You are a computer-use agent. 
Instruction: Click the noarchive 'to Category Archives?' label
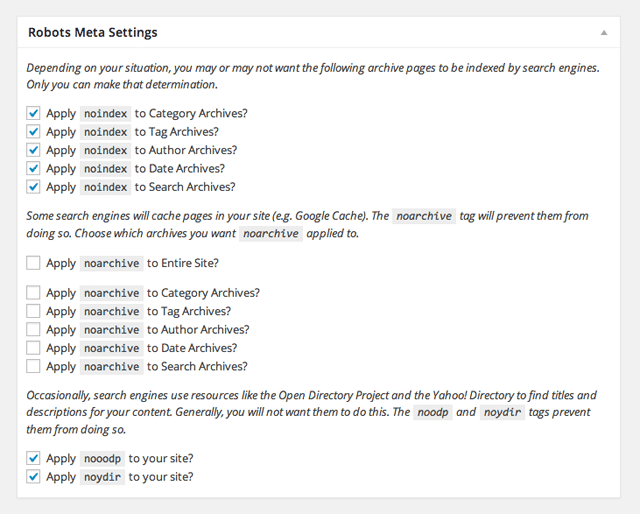[203, 293]
